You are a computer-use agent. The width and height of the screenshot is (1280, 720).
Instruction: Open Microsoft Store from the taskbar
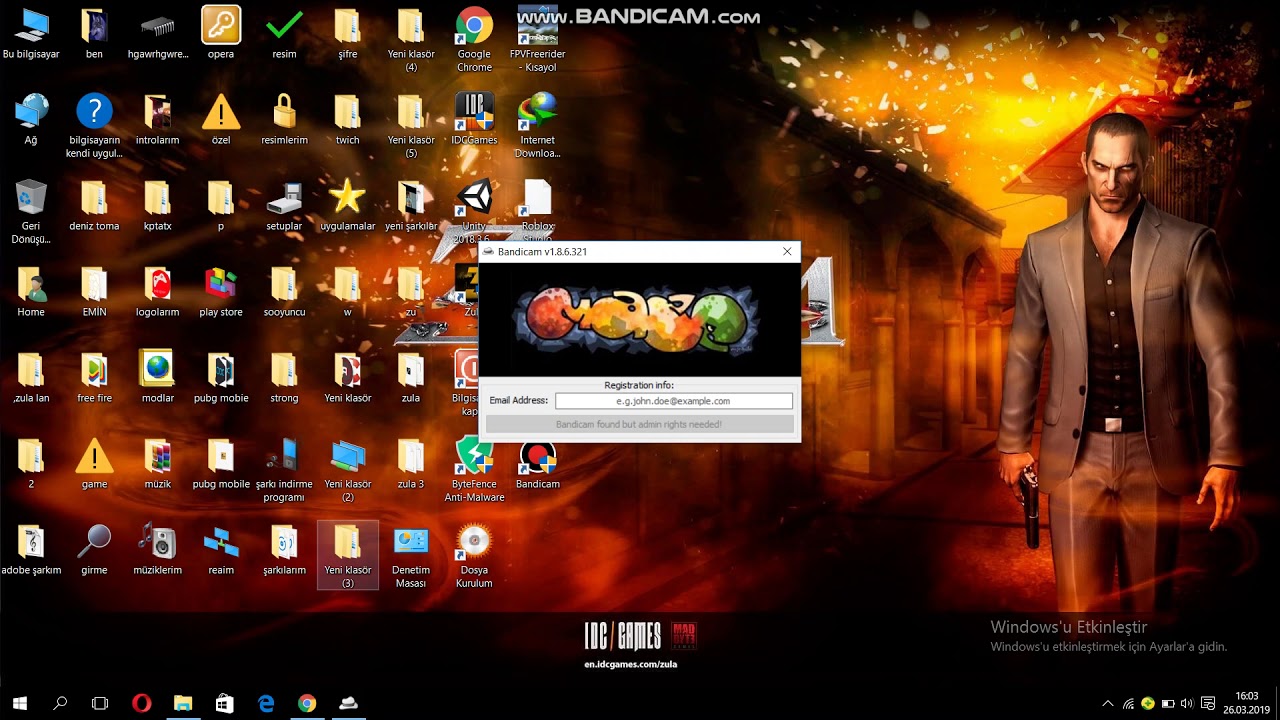click(x=224, y=703)
